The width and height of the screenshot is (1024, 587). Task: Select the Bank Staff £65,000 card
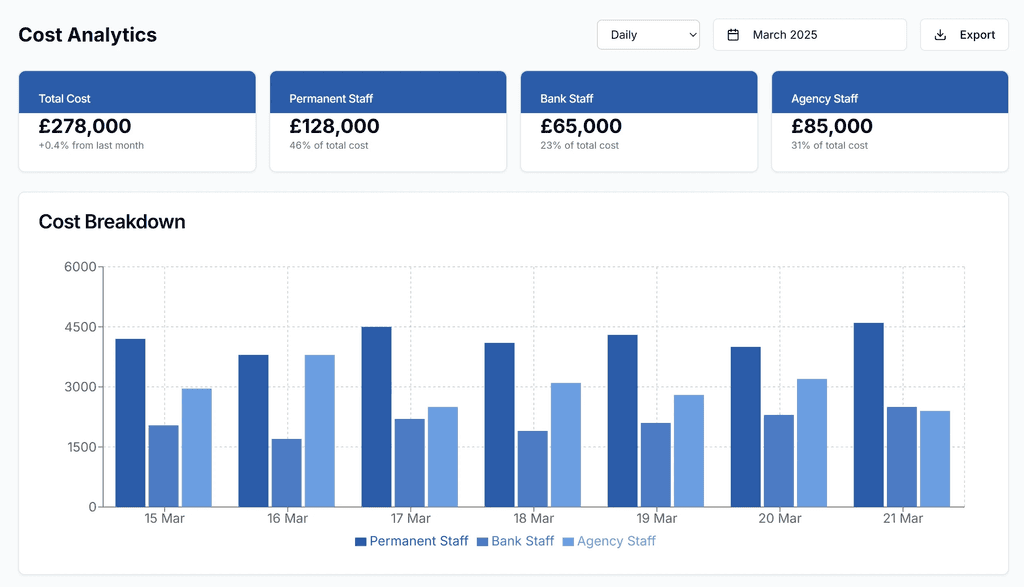[x=639, y=121]
